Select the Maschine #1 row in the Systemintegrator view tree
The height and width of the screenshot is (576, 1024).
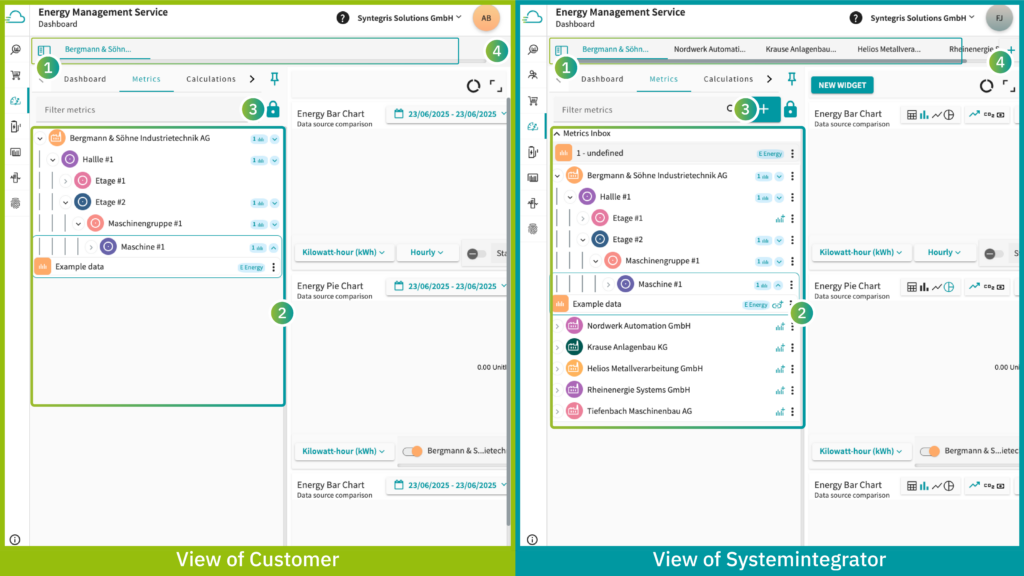[x=677, y=285]
